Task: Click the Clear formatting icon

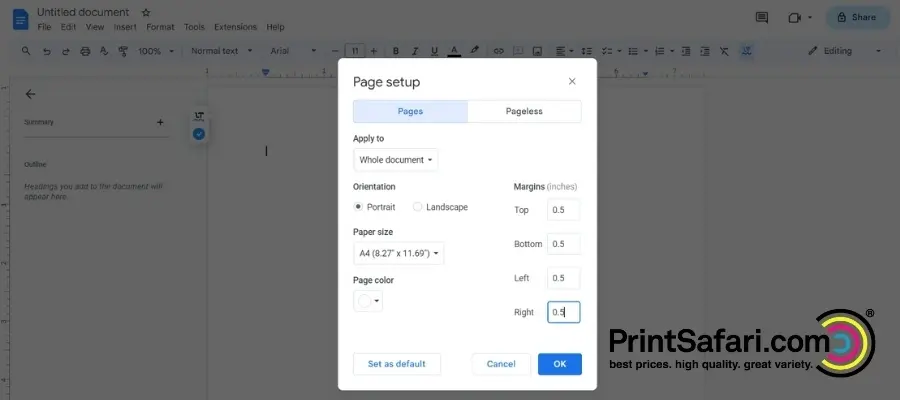Action: click(x=724, y=51)
